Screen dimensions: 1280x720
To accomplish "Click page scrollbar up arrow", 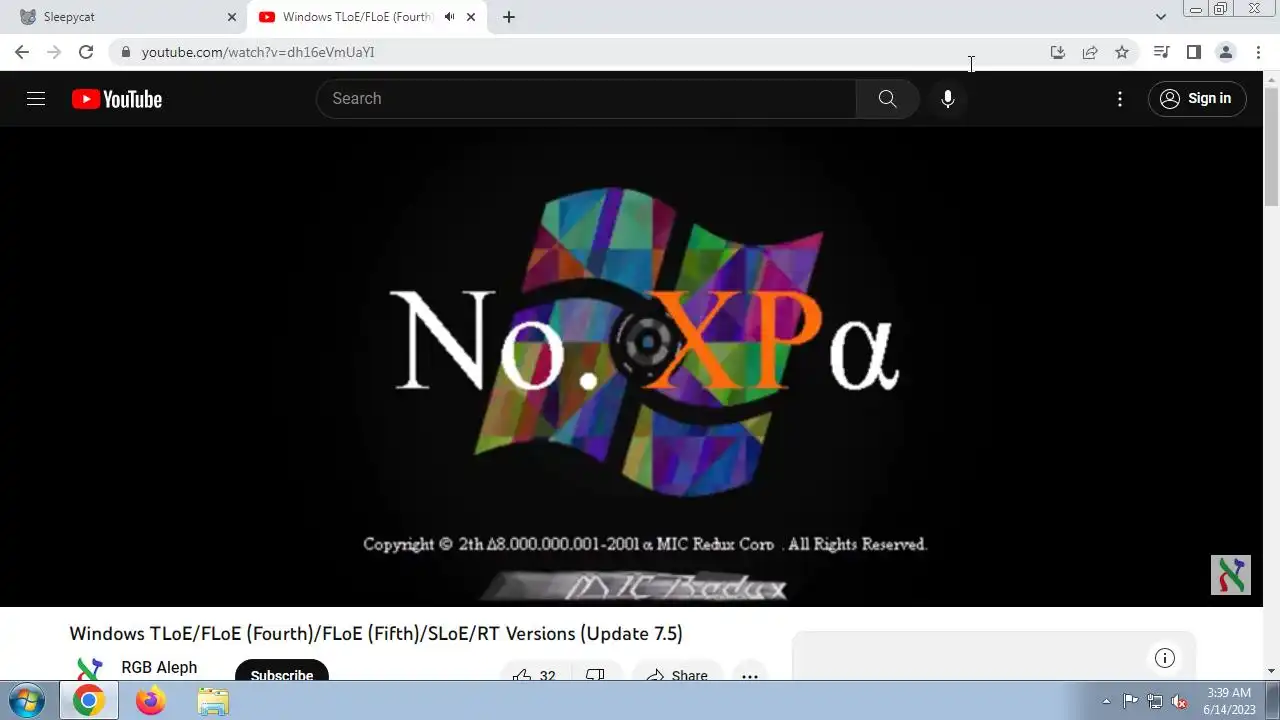I will click(x=1271, y=78).
